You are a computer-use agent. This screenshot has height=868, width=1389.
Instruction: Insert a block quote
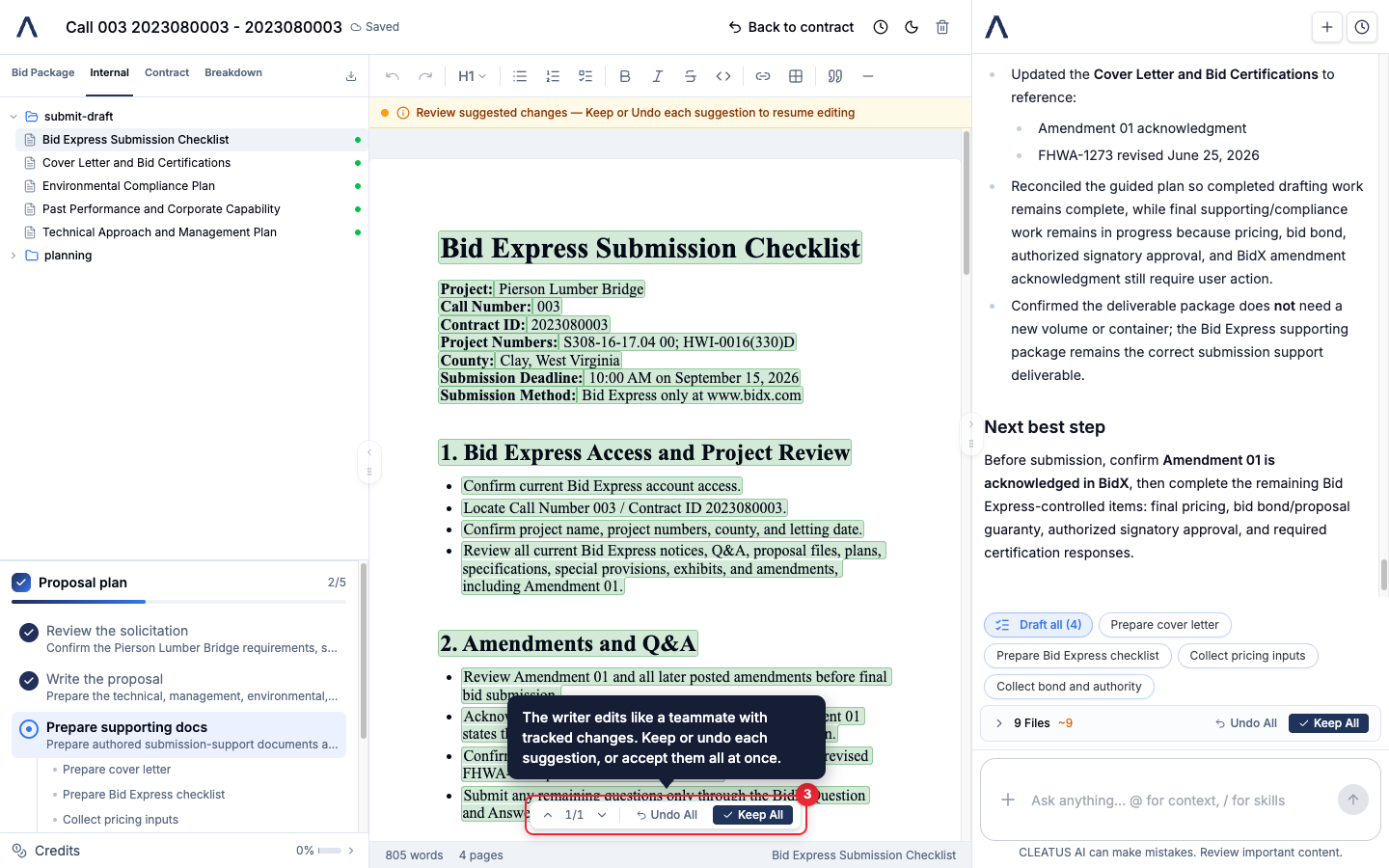click(835, 76)
